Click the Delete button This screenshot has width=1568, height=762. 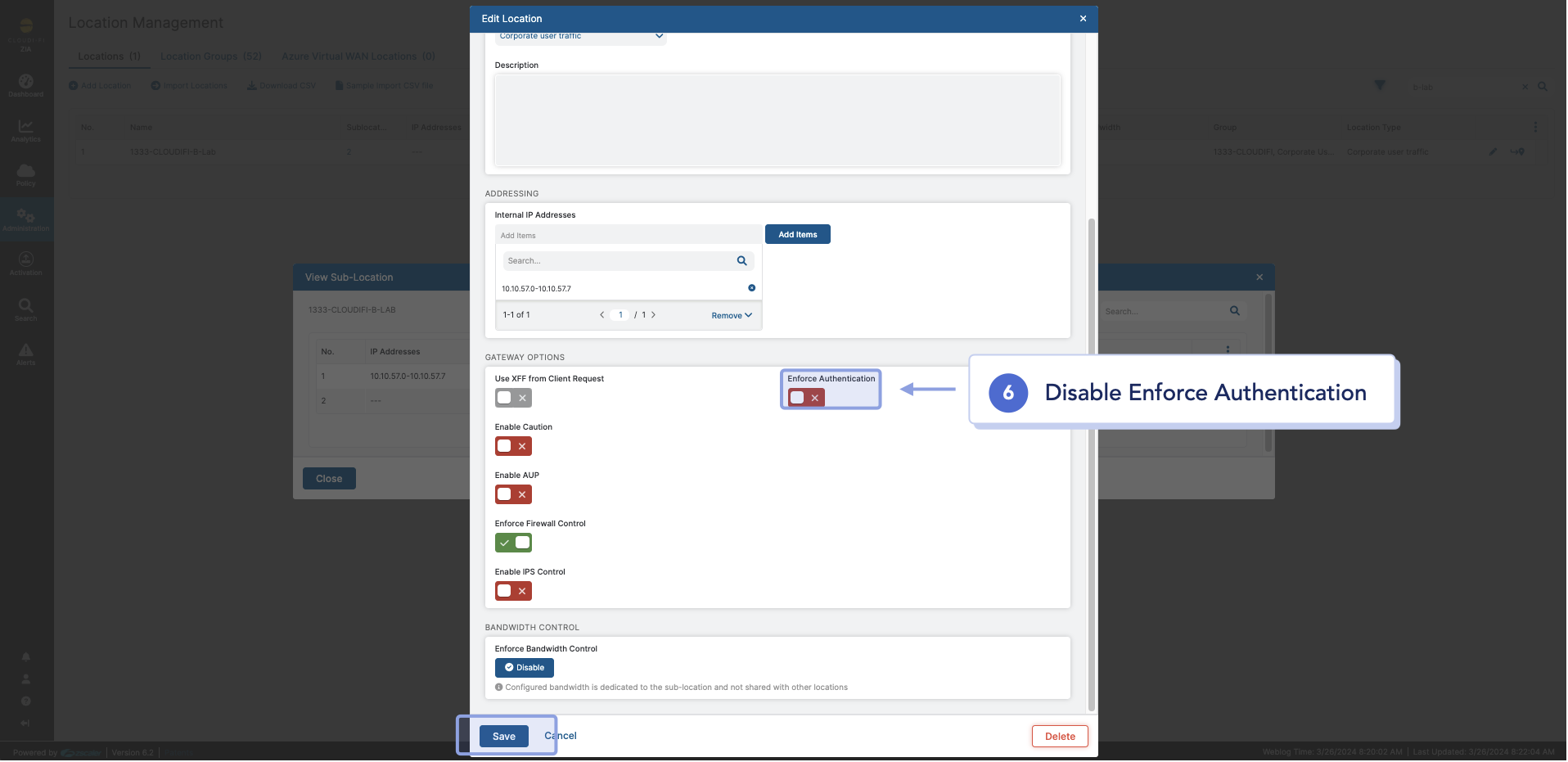tap(1059, 737)
